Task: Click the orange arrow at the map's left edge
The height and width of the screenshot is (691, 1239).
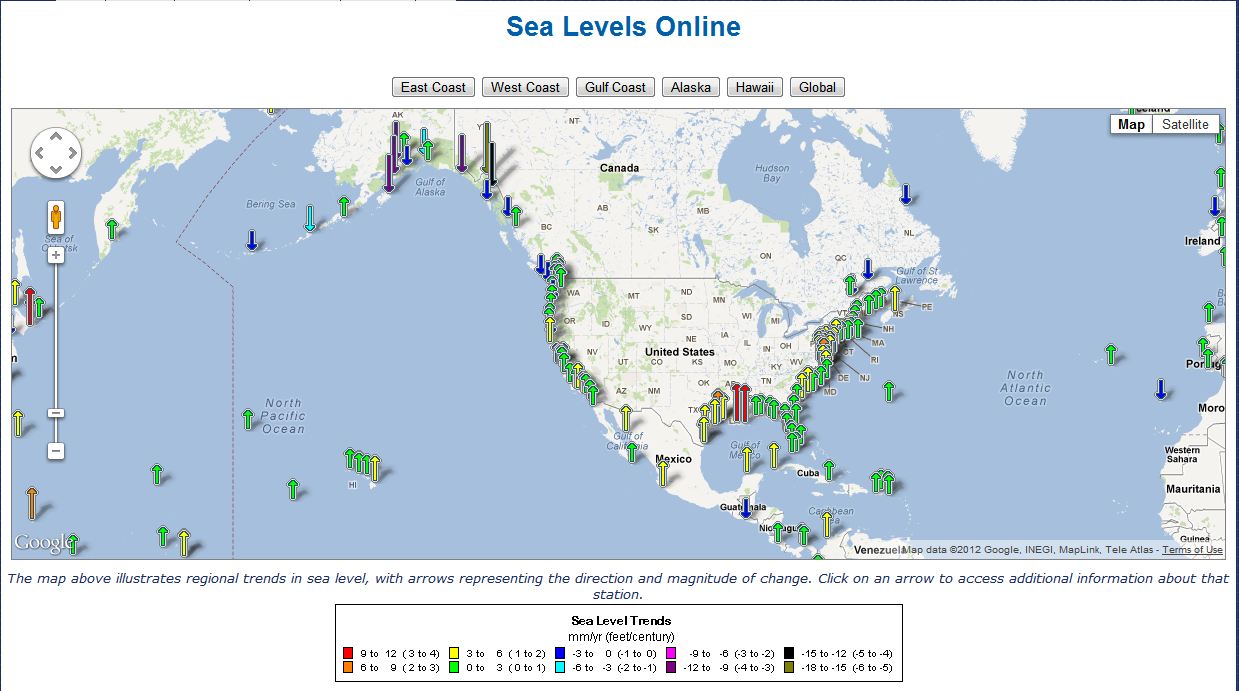Action: [x=32, y=502]
